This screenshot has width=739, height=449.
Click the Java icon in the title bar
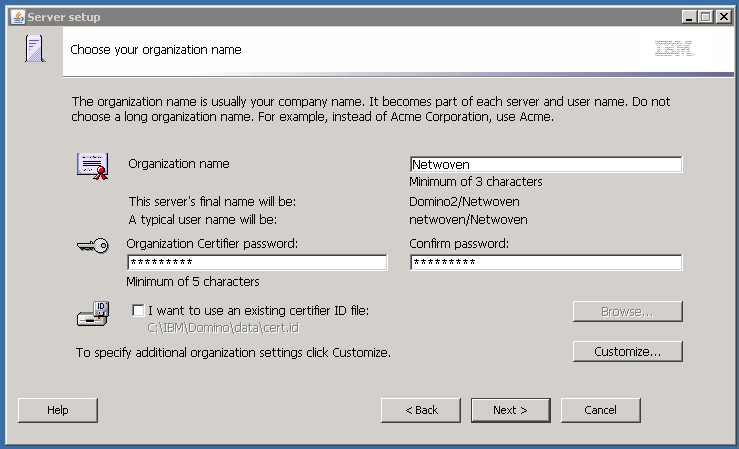pos(18,17)
